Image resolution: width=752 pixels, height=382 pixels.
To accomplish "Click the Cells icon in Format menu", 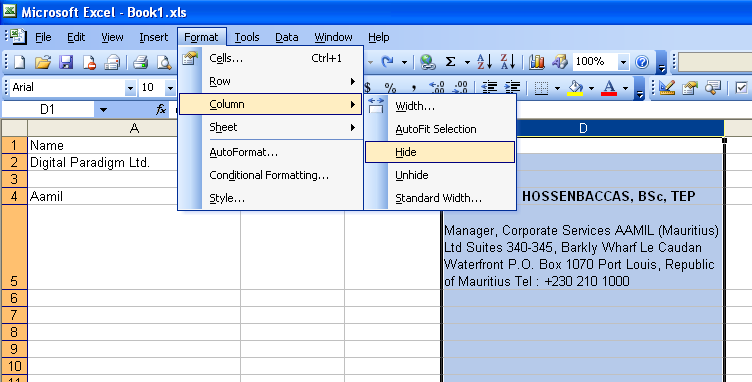I will tap(190, 58).
